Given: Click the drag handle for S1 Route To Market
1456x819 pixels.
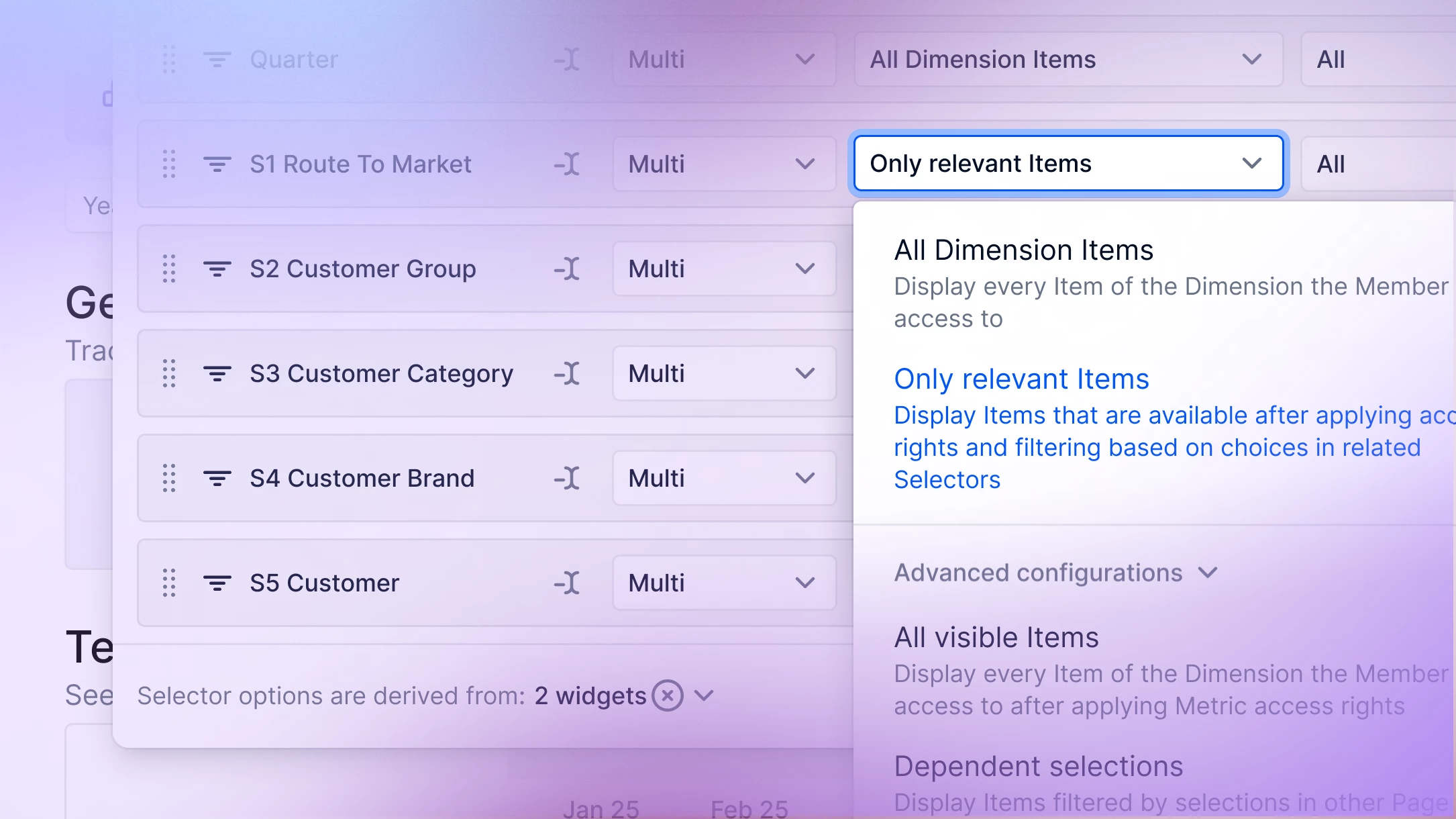Looking at the screenshot, I should coord(169,164).
